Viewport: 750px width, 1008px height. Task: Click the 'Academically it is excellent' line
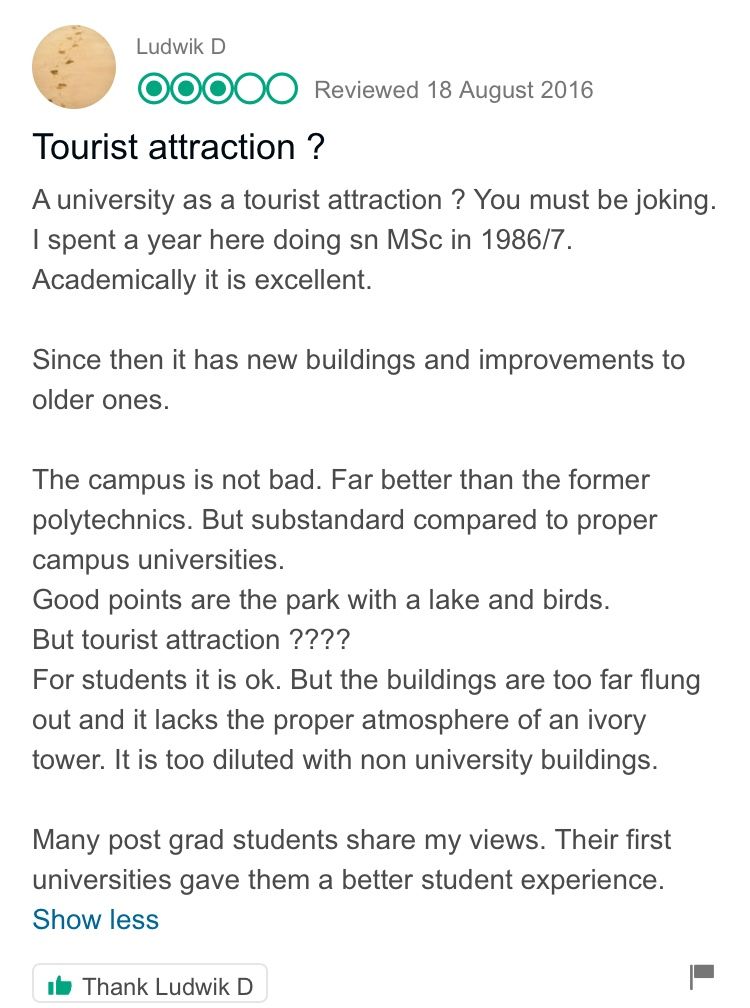202,280
